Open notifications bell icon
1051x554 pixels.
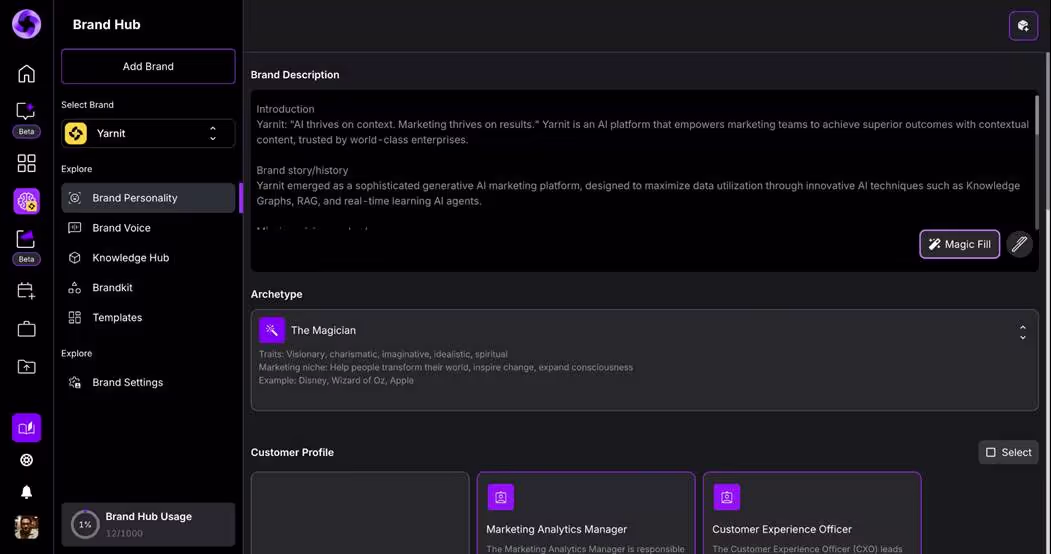[26, 492]
